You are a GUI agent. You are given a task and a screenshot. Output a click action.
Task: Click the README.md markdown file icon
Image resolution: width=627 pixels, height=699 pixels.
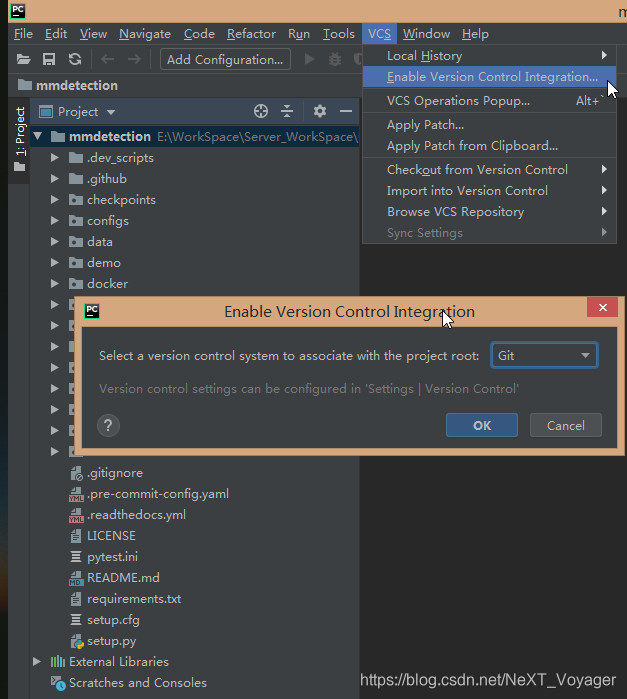coord(76,578)
